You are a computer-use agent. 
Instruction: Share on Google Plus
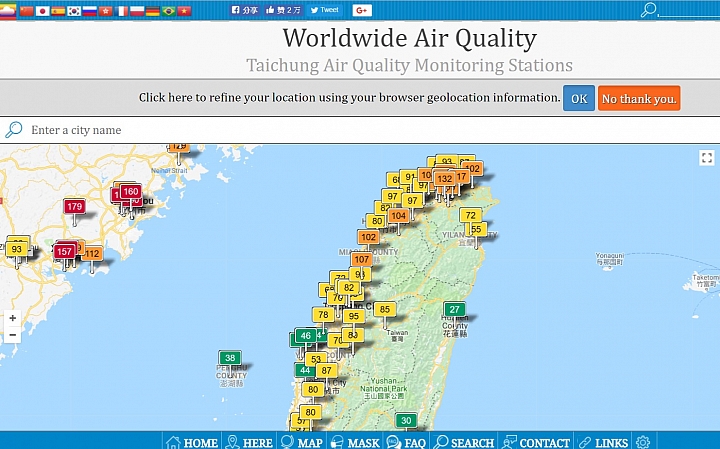pos(362,10)
